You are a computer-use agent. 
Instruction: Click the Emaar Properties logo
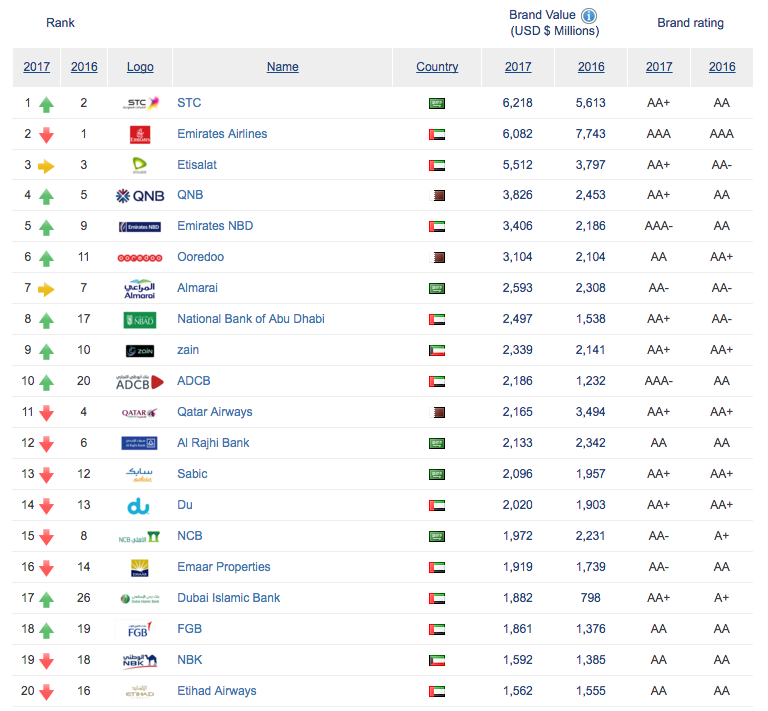coord(140,568)
